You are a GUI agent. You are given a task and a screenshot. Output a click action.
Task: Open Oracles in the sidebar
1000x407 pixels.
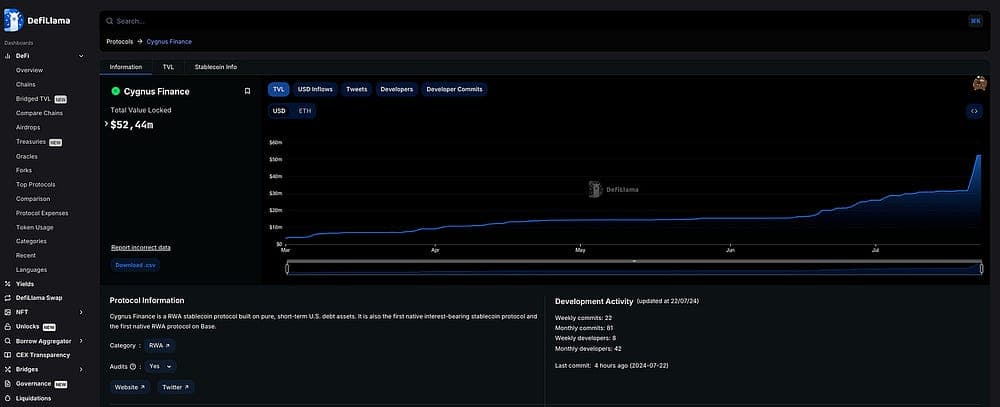27,156
